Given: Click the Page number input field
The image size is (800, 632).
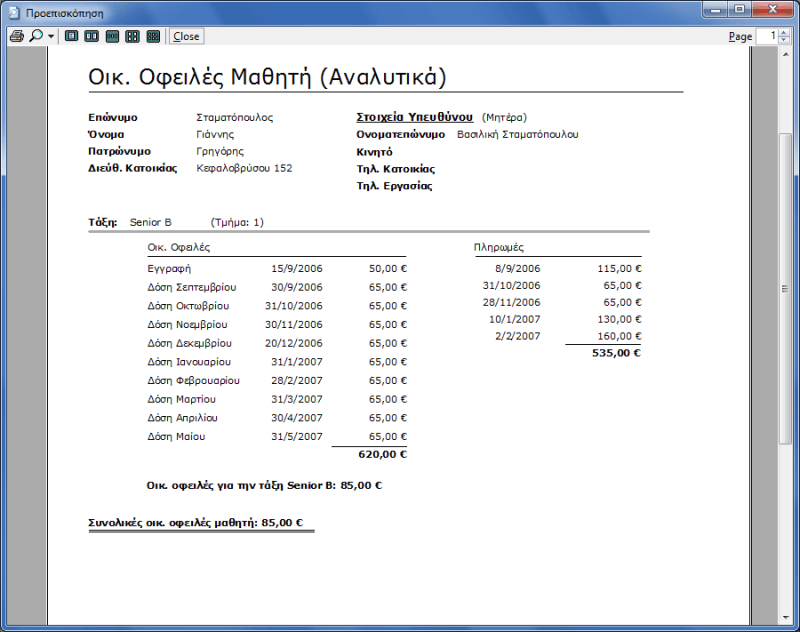Looking at the screenshot, I should [767, 36].
